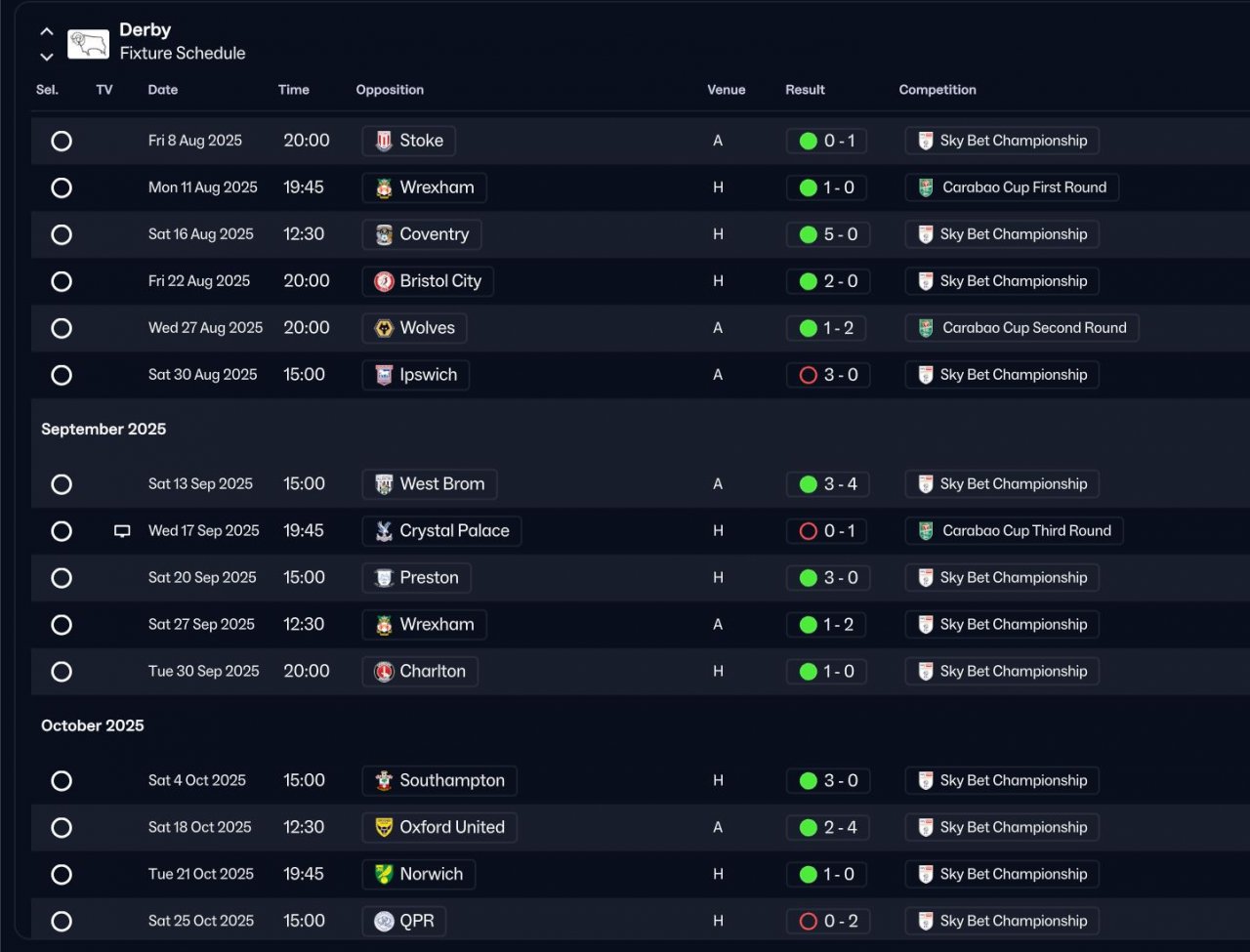Click the Wolves club badge icon
The width and height of the screenshot is (1250, 952).
click(384, 328)
